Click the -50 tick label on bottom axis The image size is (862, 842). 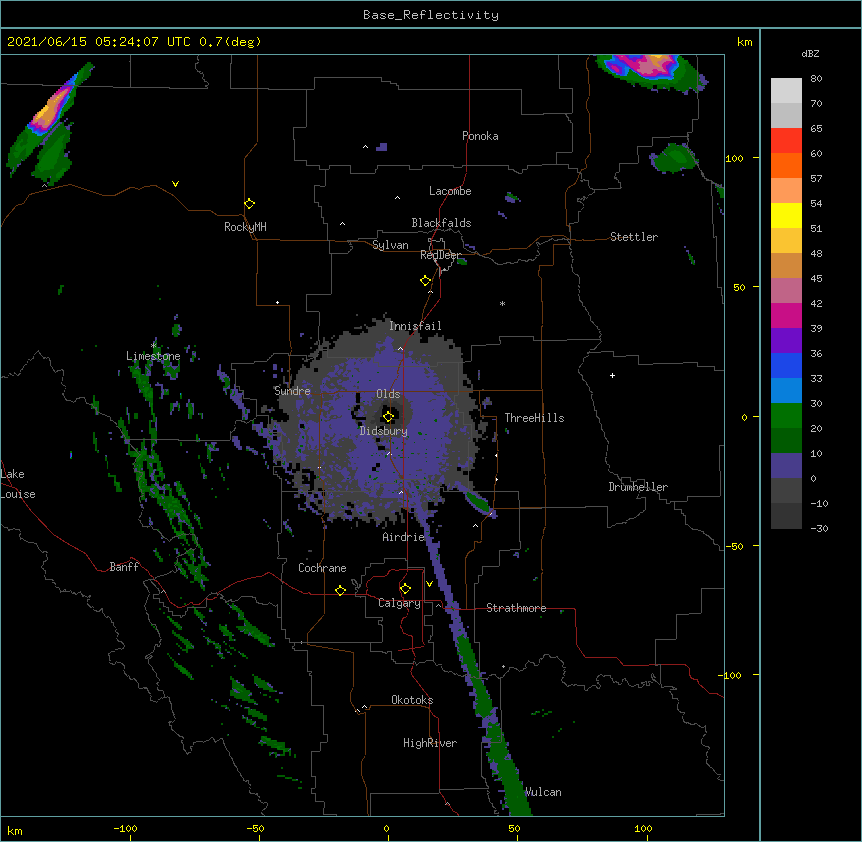tap(255, 828)
